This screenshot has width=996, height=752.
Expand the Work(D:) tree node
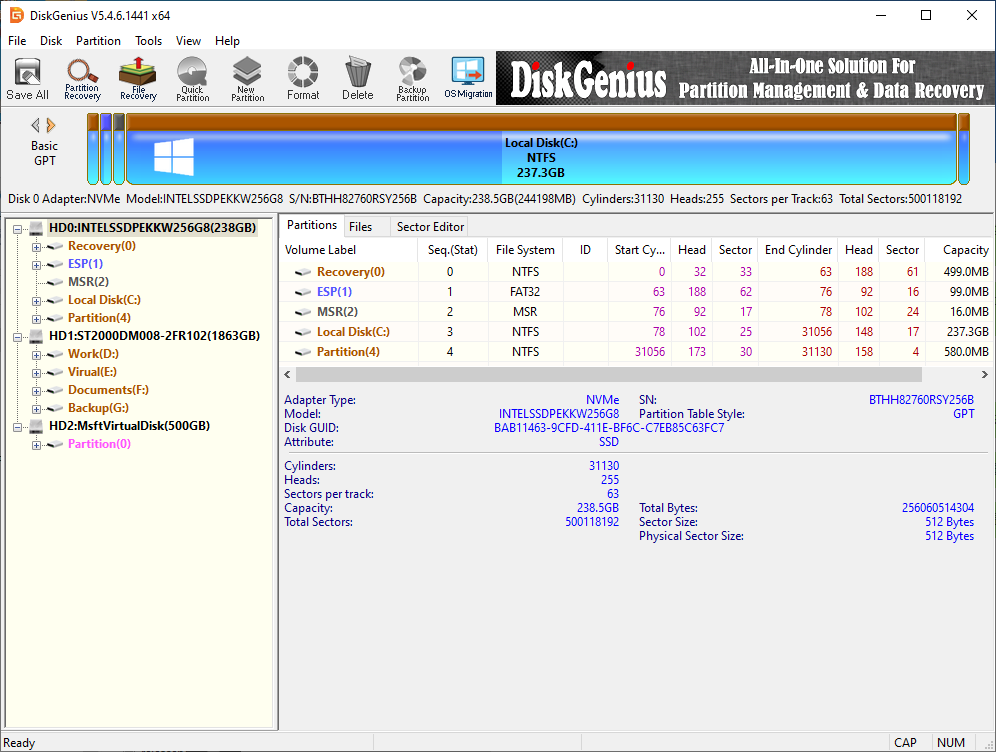tap(36, 354)
